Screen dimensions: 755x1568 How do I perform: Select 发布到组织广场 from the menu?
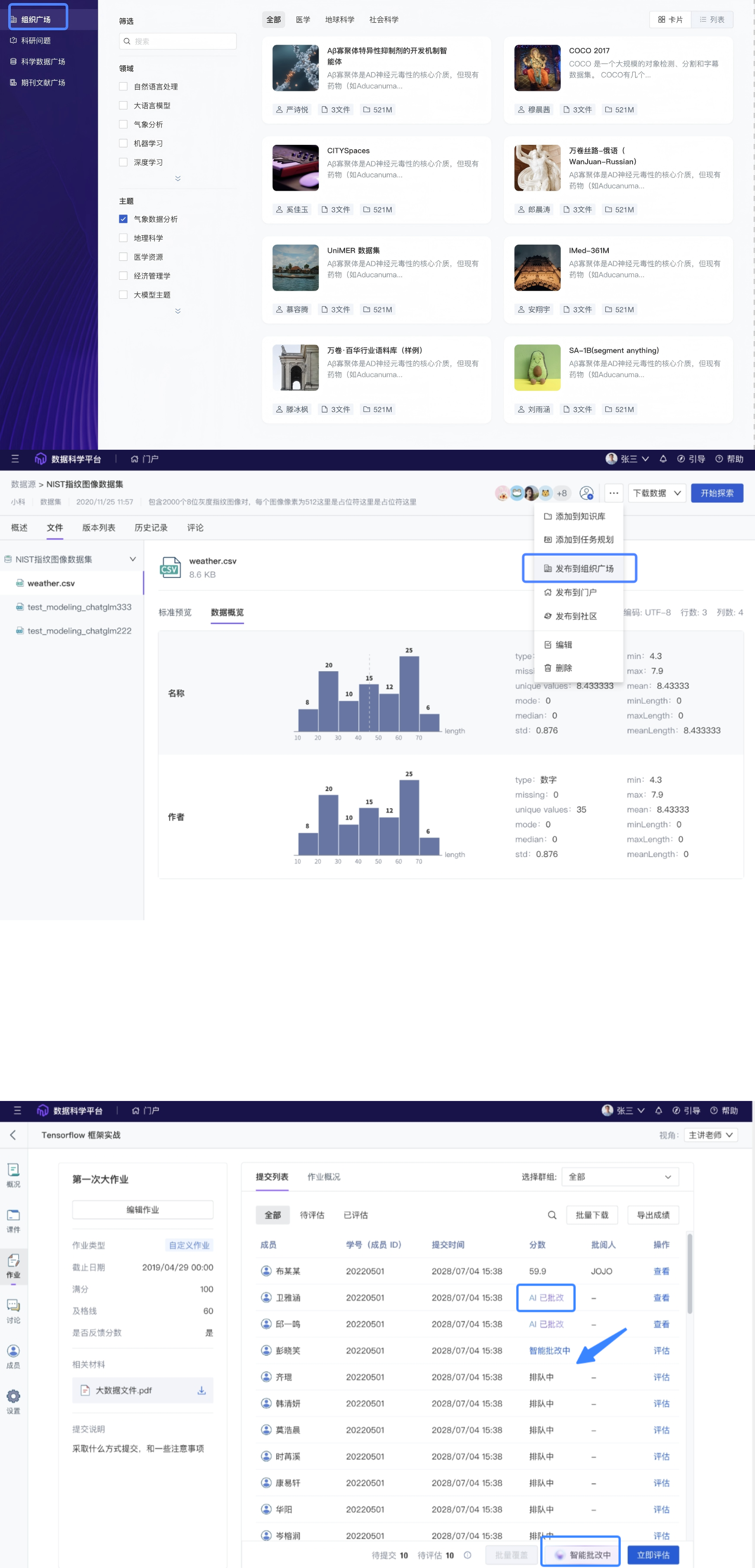579,569
